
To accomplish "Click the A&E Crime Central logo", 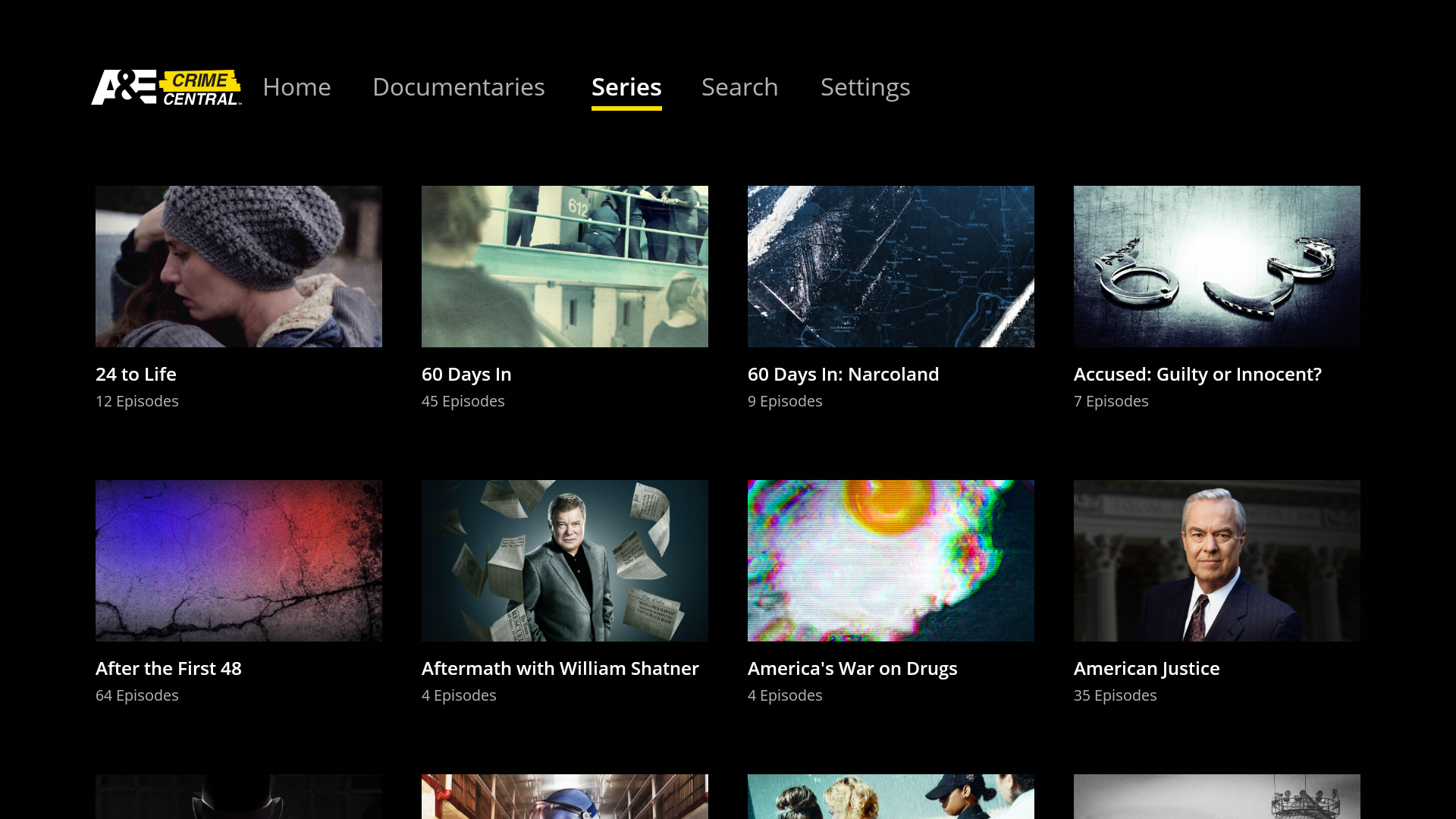I will coord(166,88).
